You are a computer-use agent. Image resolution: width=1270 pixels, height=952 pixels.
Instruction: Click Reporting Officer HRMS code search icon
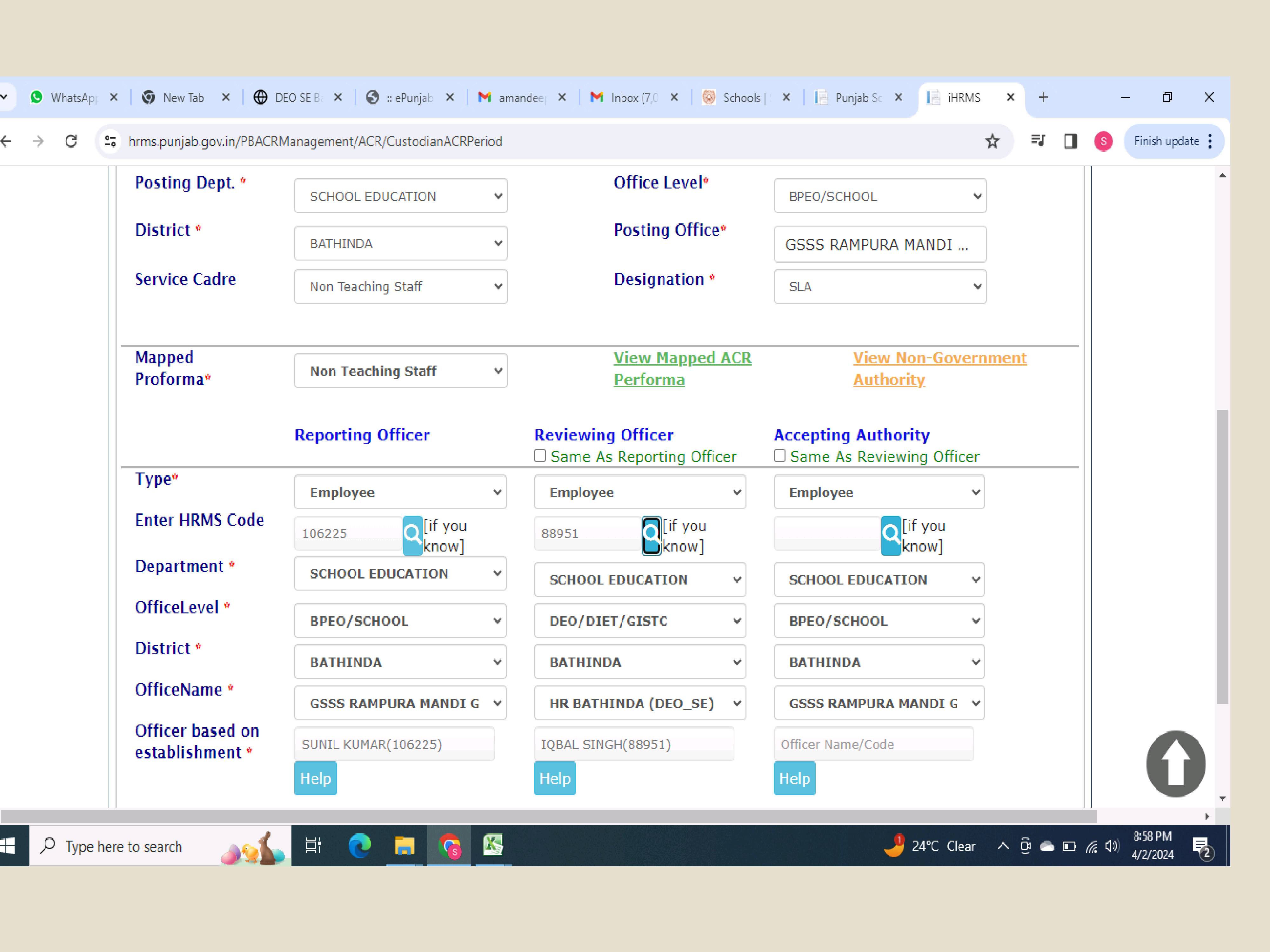click(412, 535)
